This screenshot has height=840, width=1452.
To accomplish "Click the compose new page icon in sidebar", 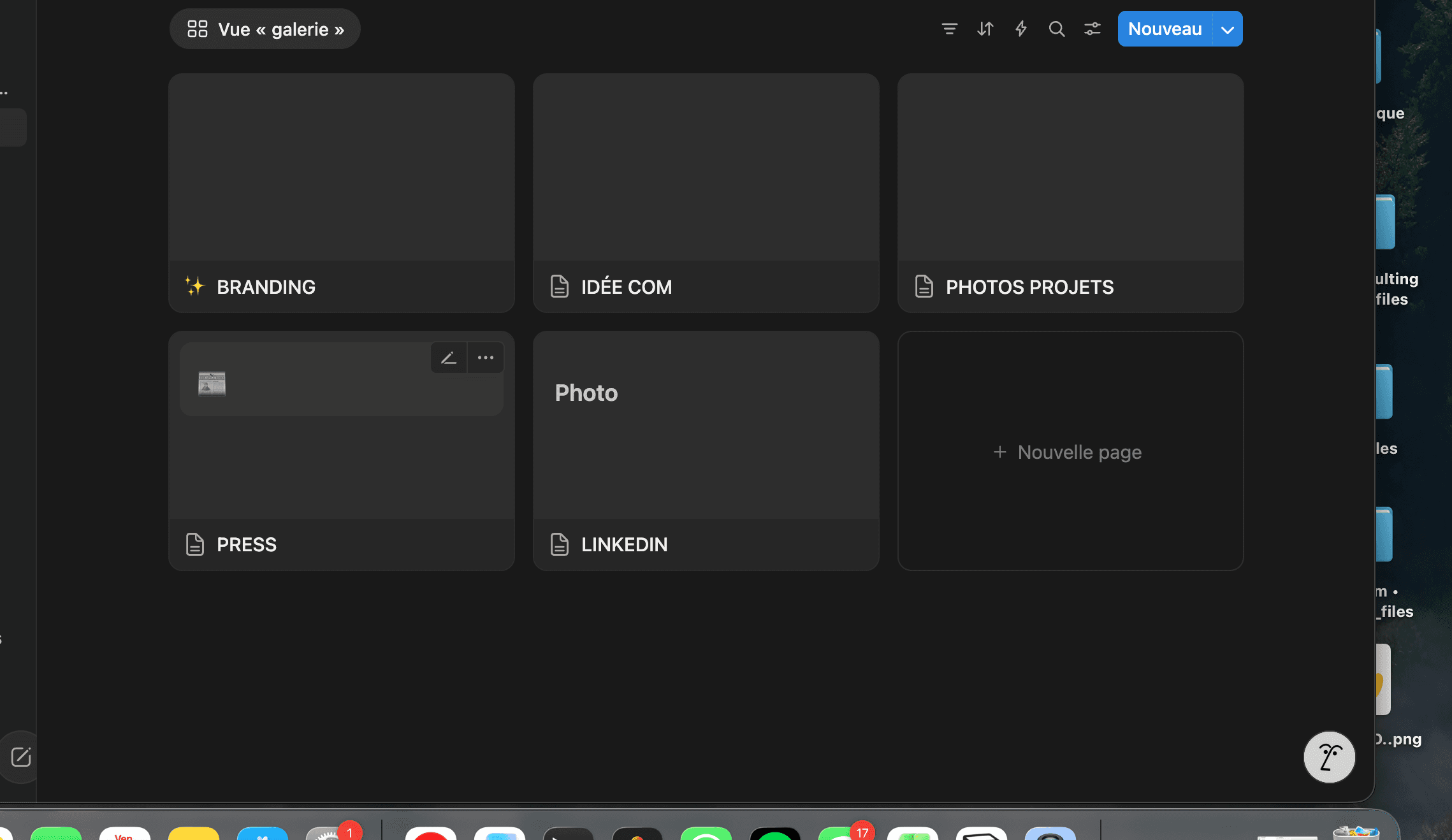I will (21, 757).
